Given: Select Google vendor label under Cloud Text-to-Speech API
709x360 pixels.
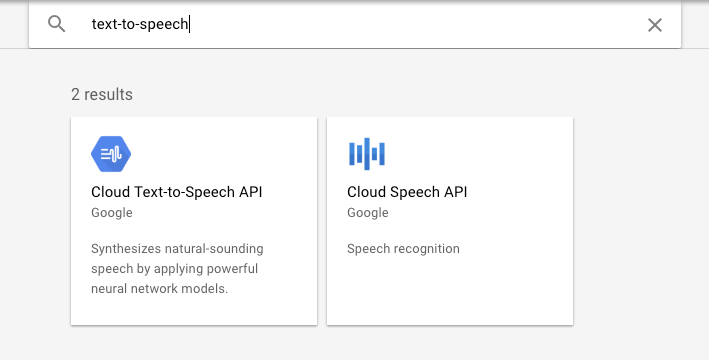Looking at the screenshot, I should pyautogui.click(x=112, y=213).
